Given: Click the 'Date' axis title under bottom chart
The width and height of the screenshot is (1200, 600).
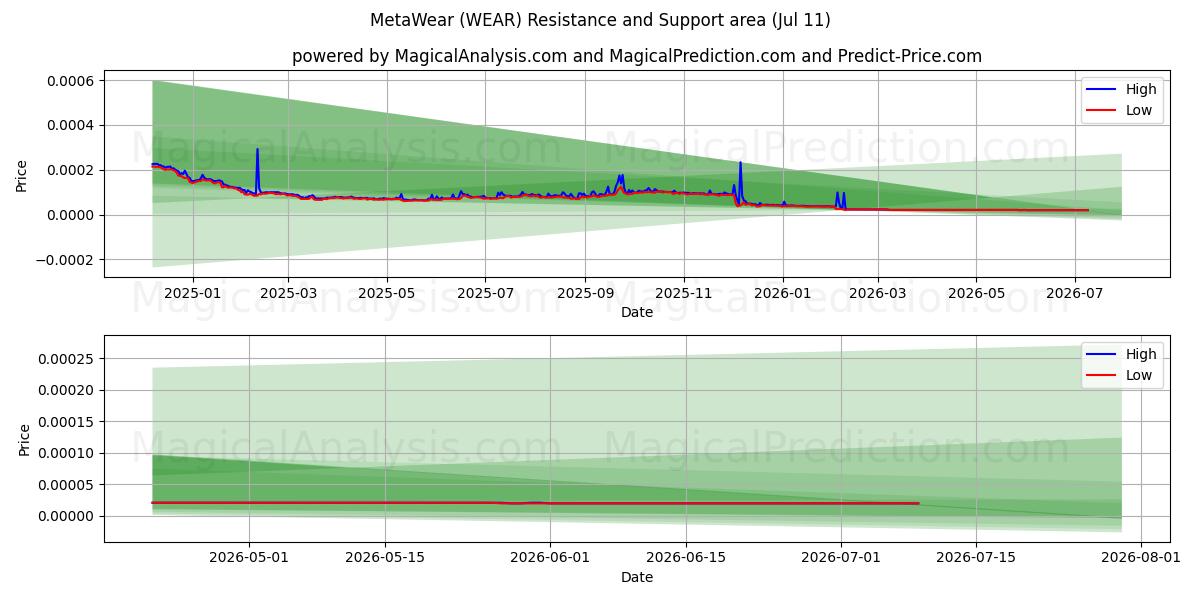Looking at the screenshot, I should [x=637, y=577].
